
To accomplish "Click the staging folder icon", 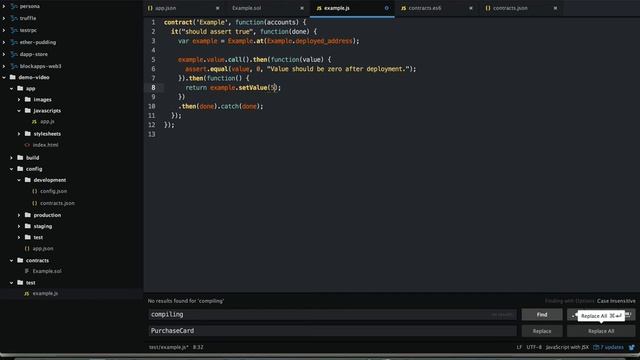I will 28,226.
